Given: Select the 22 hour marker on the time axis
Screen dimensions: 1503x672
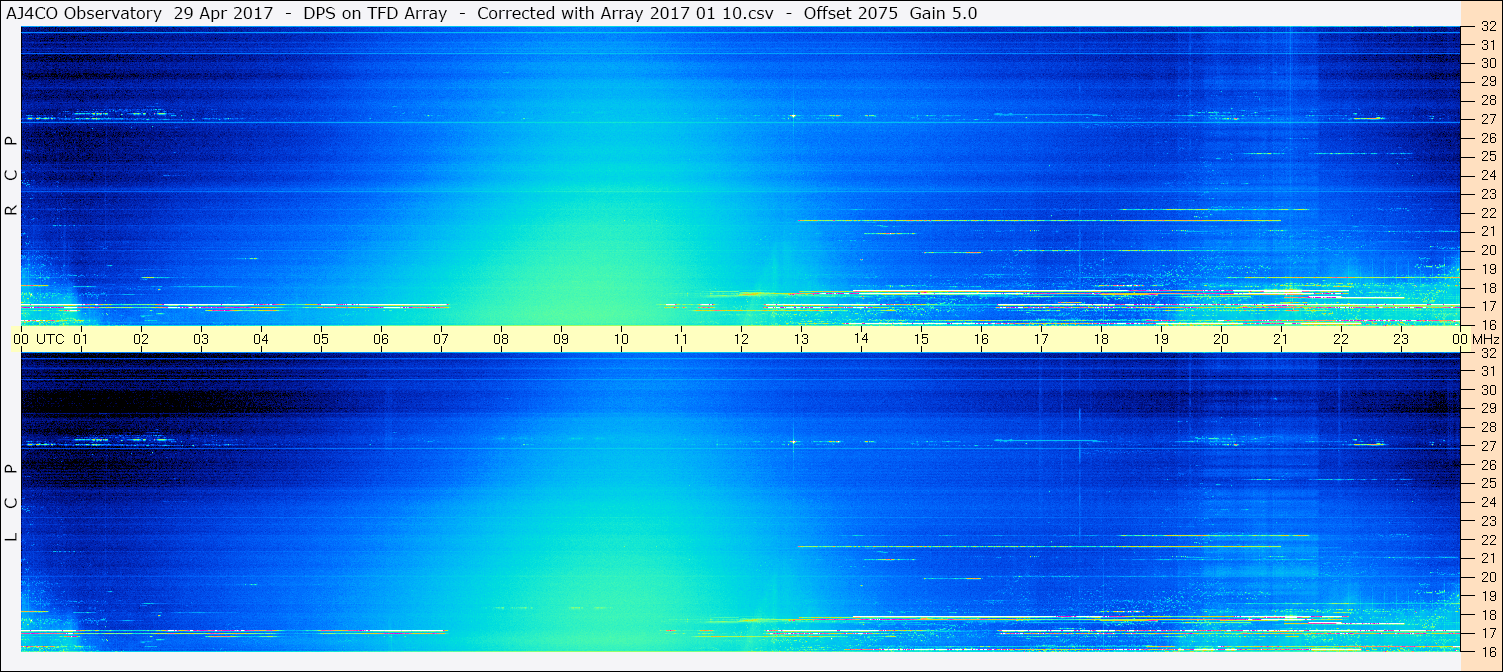Looking at the screenshot, I should pyautogui.click(x=1341, y=339).
